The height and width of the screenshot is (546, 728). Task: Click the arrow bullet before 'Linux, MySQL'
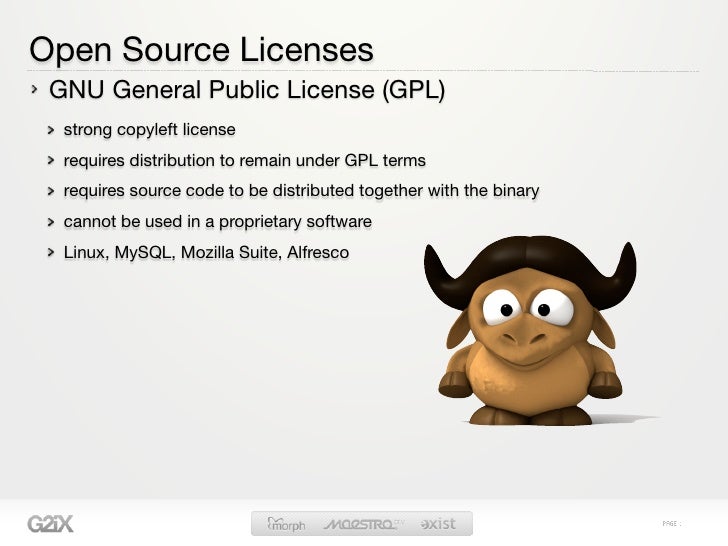[x=51, y=253]
